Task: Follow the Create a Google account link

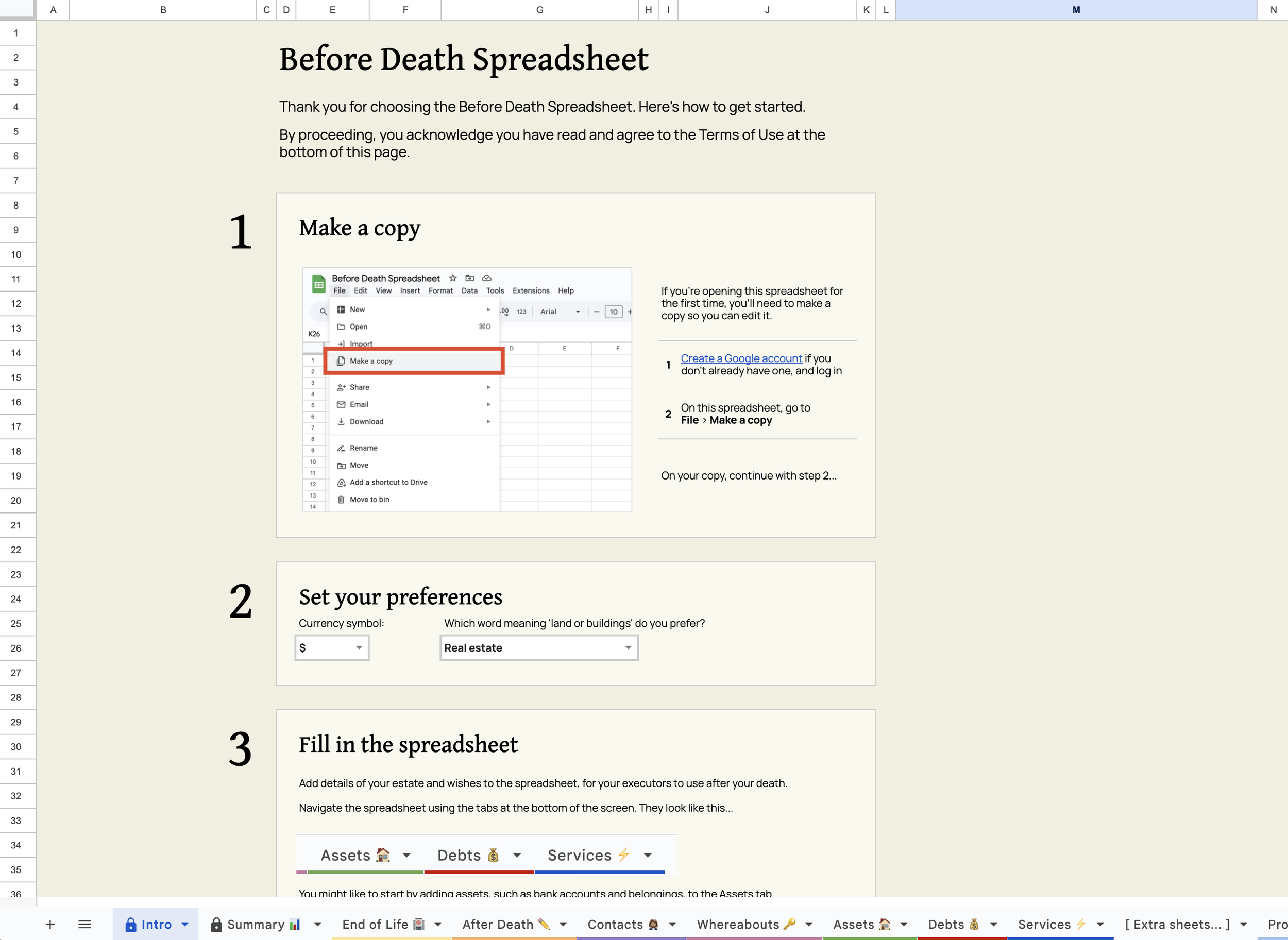Action: (x=741, y=358)
